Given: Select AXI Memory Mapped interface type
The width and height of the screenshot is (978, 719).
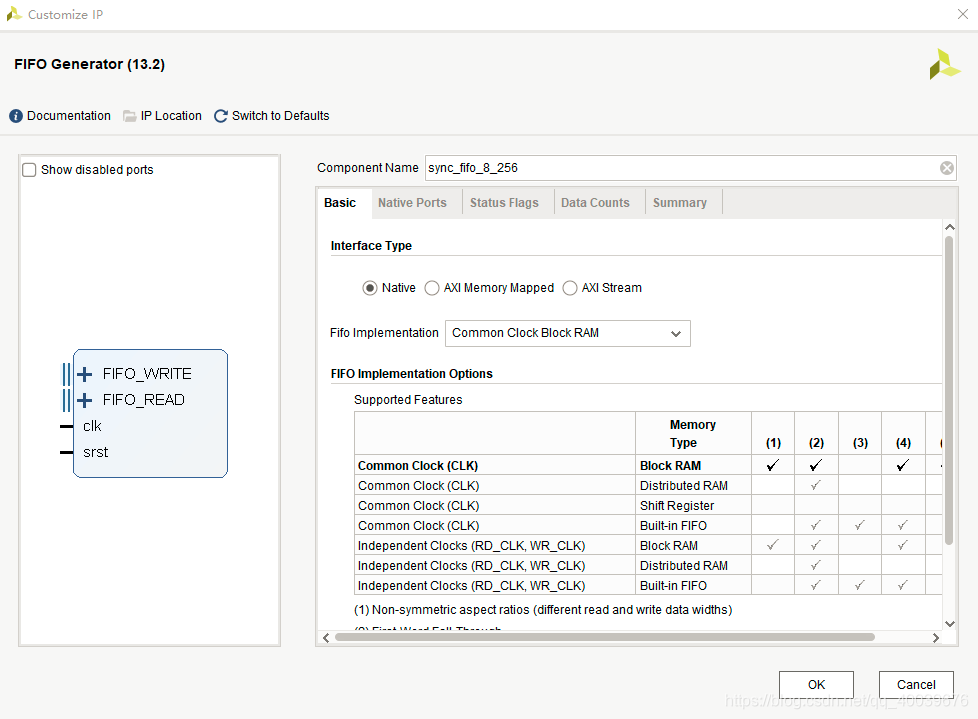Looking at the screenshot, I should [432, 288].
